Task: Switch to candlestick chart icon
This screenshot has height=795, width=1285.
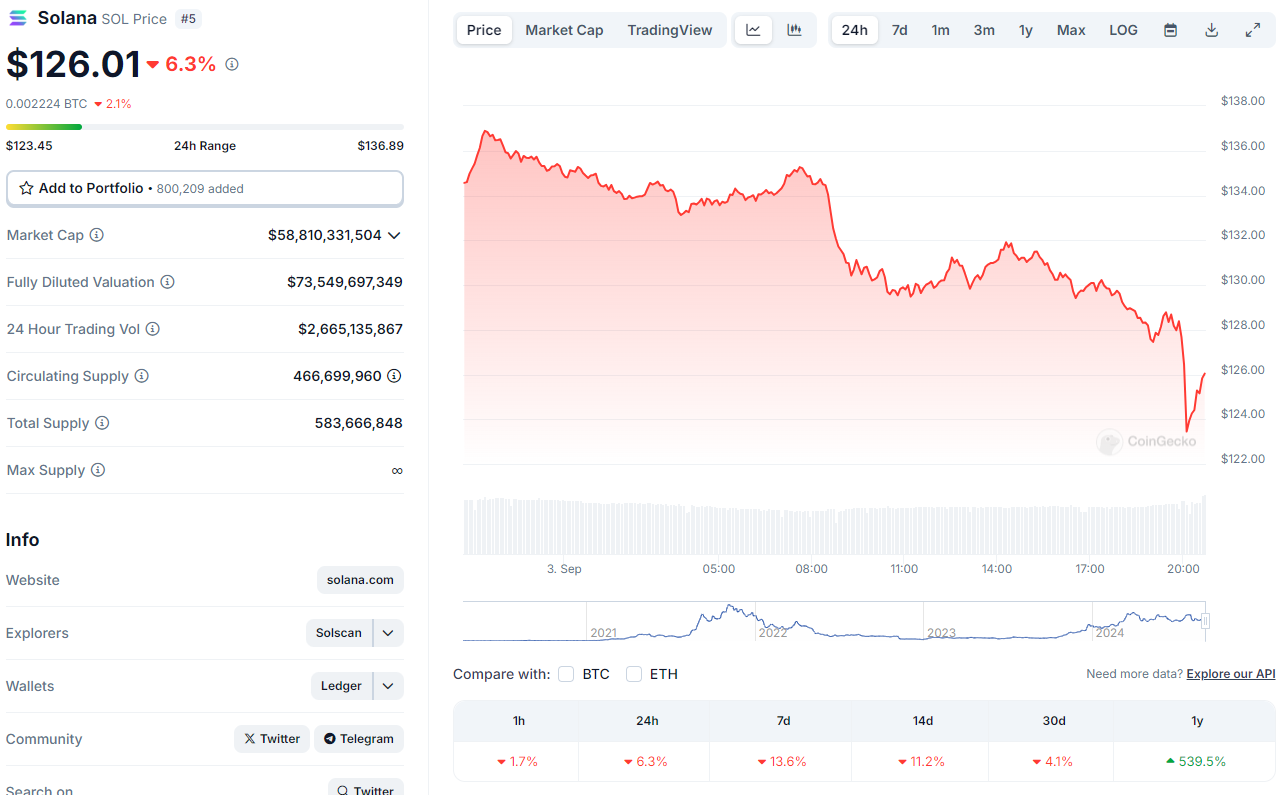Action: [x=794, y=30]
